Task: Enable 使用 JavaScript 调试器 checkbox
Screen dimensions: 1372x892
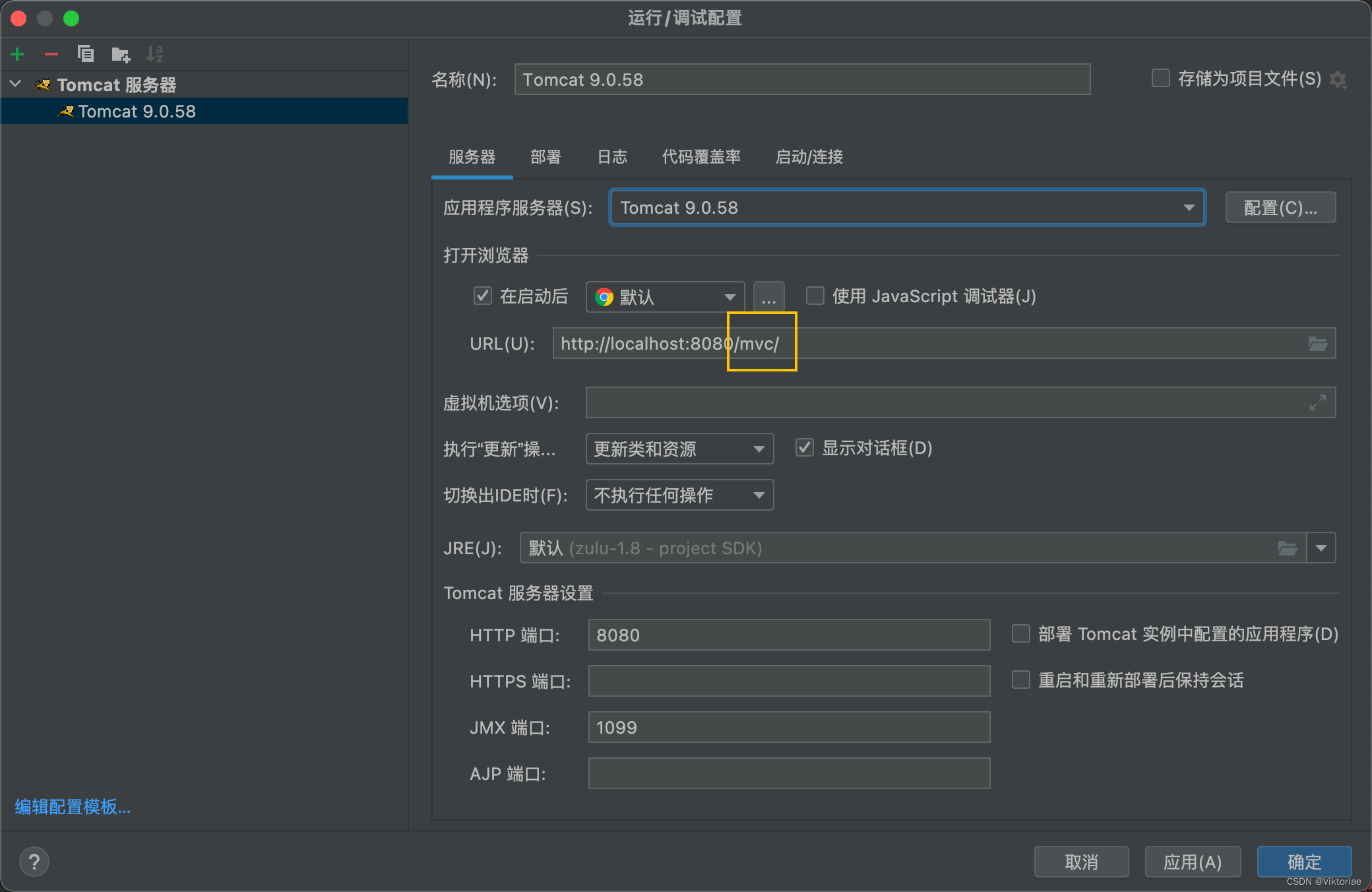Action: (815, 296)
